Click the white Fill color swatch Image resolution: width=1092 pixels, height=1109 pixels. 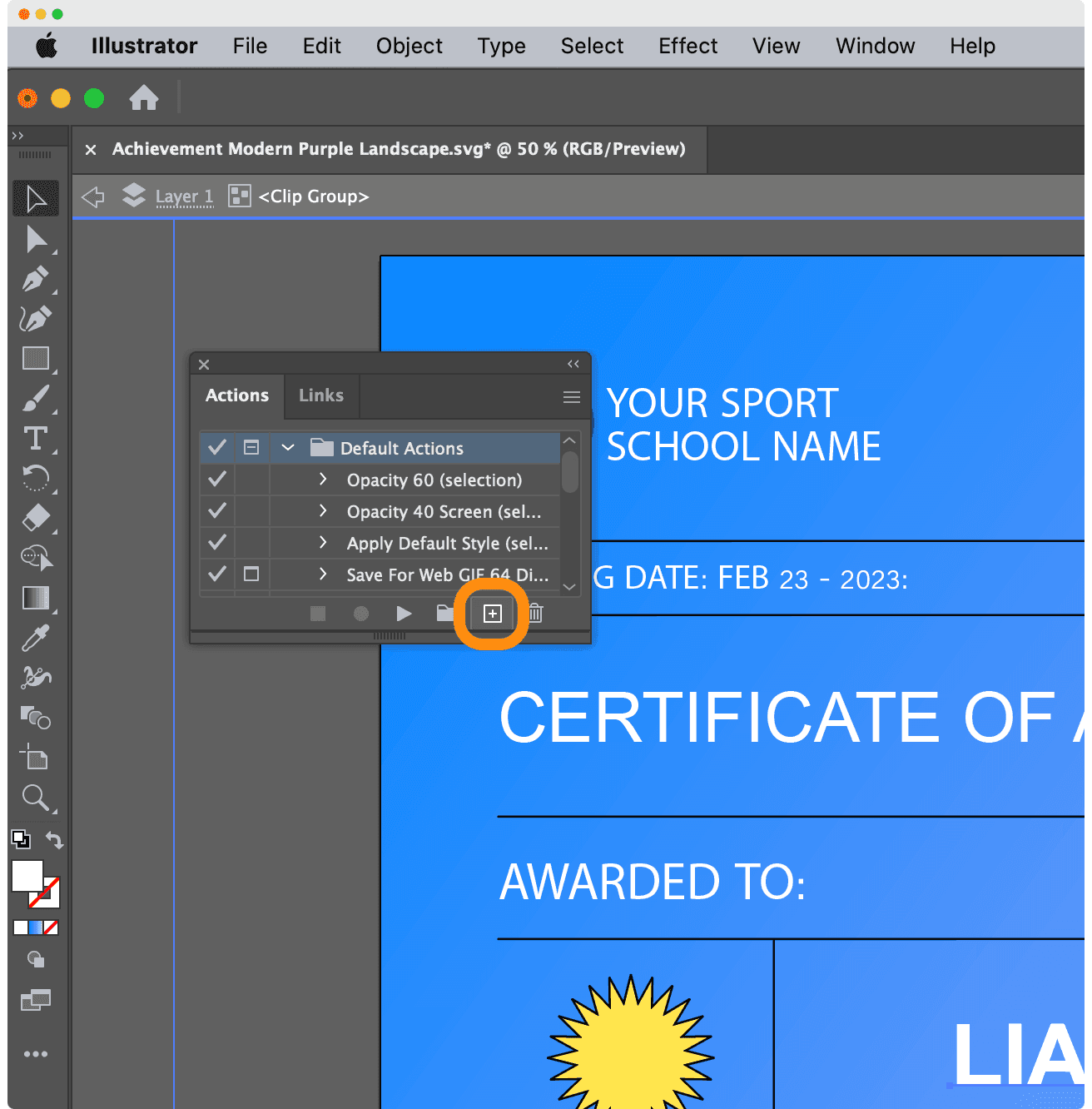coord(27,875)
